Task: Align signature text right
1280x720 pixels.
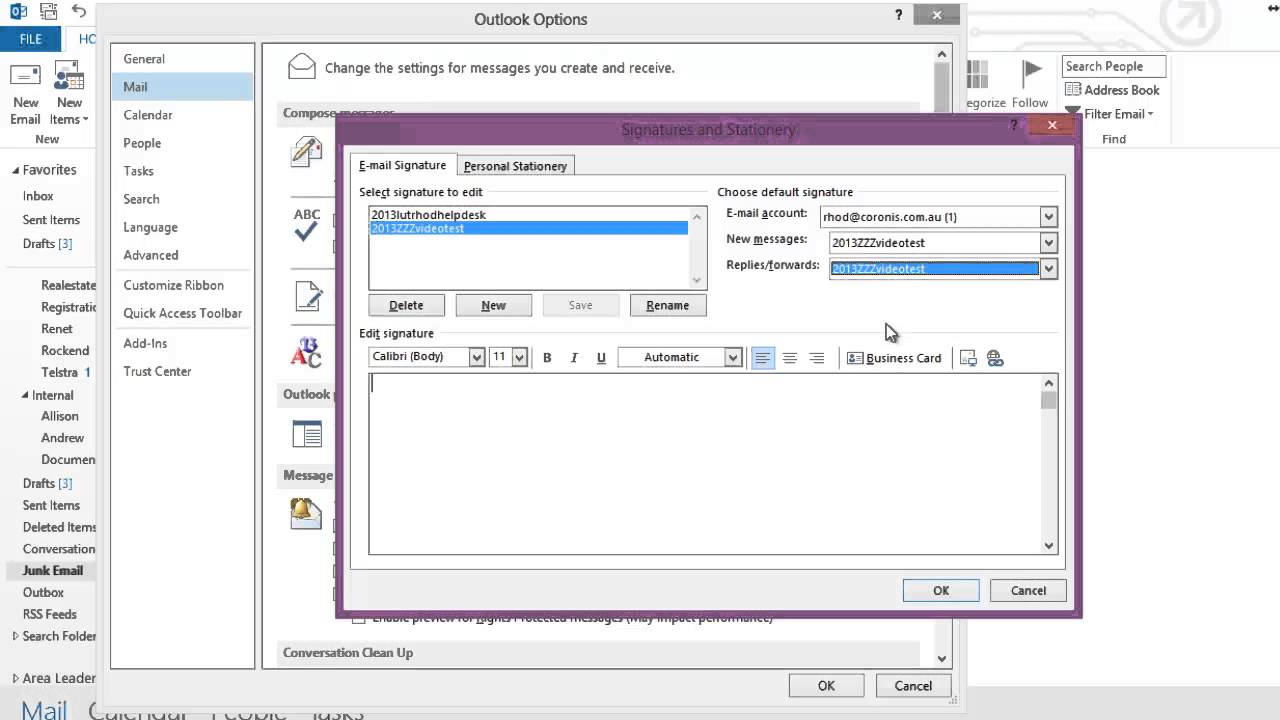Action: (x=817, y=358)
